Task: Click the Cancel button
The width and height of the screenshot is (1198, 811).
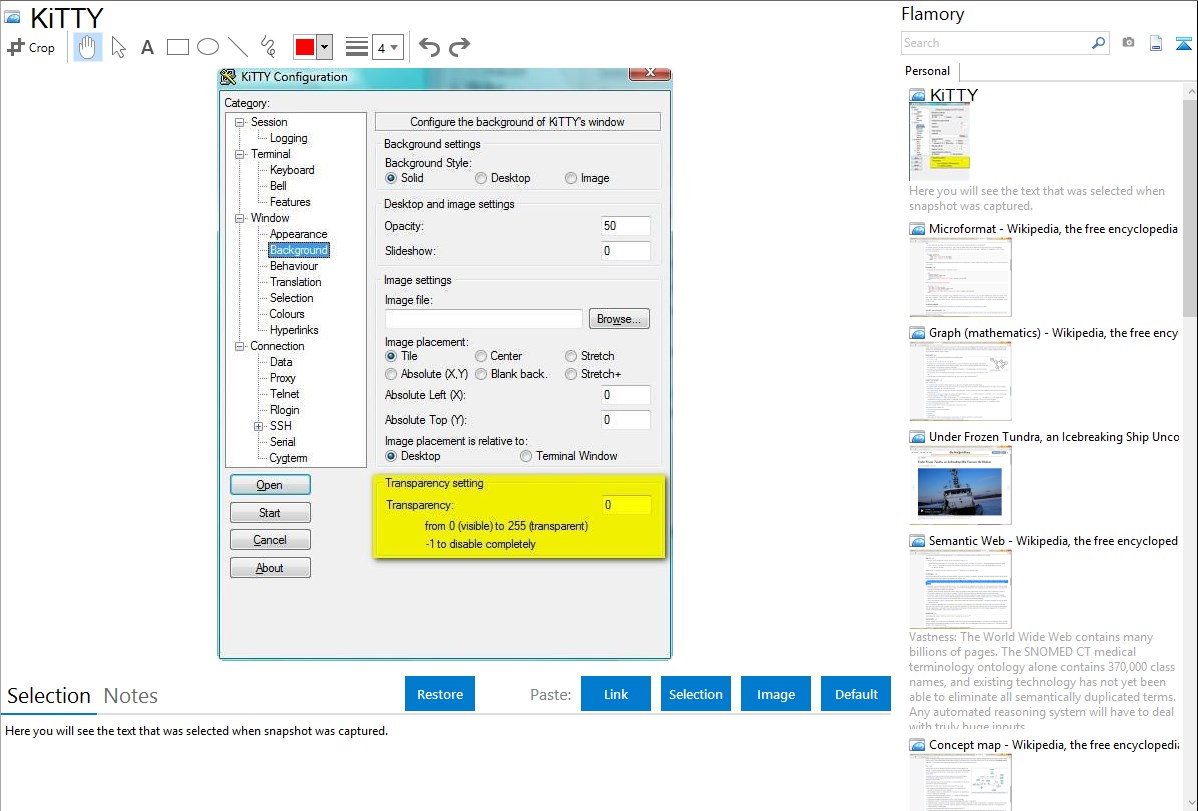Action: 270,540
